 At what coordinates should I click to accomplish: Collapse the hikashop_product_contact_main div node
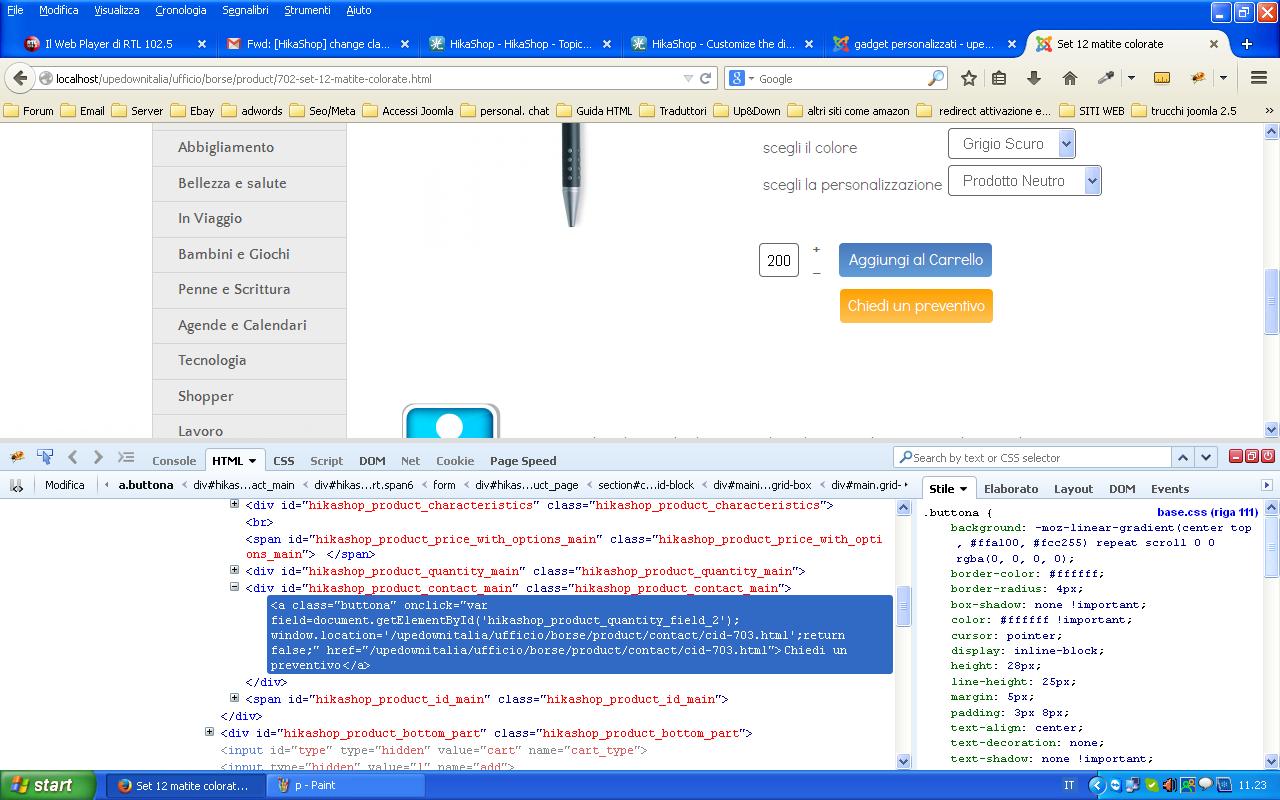click(x=235, y=588)
